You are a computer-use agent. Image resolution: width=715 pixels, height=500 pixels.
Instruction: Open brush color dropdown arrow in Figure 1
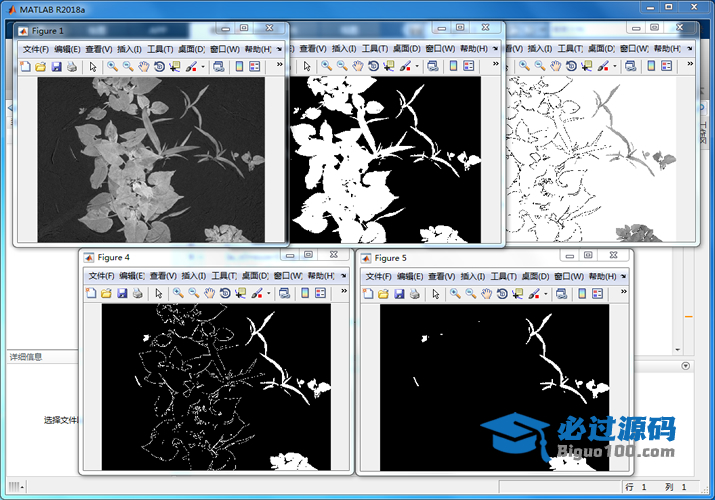pos(203,67)
